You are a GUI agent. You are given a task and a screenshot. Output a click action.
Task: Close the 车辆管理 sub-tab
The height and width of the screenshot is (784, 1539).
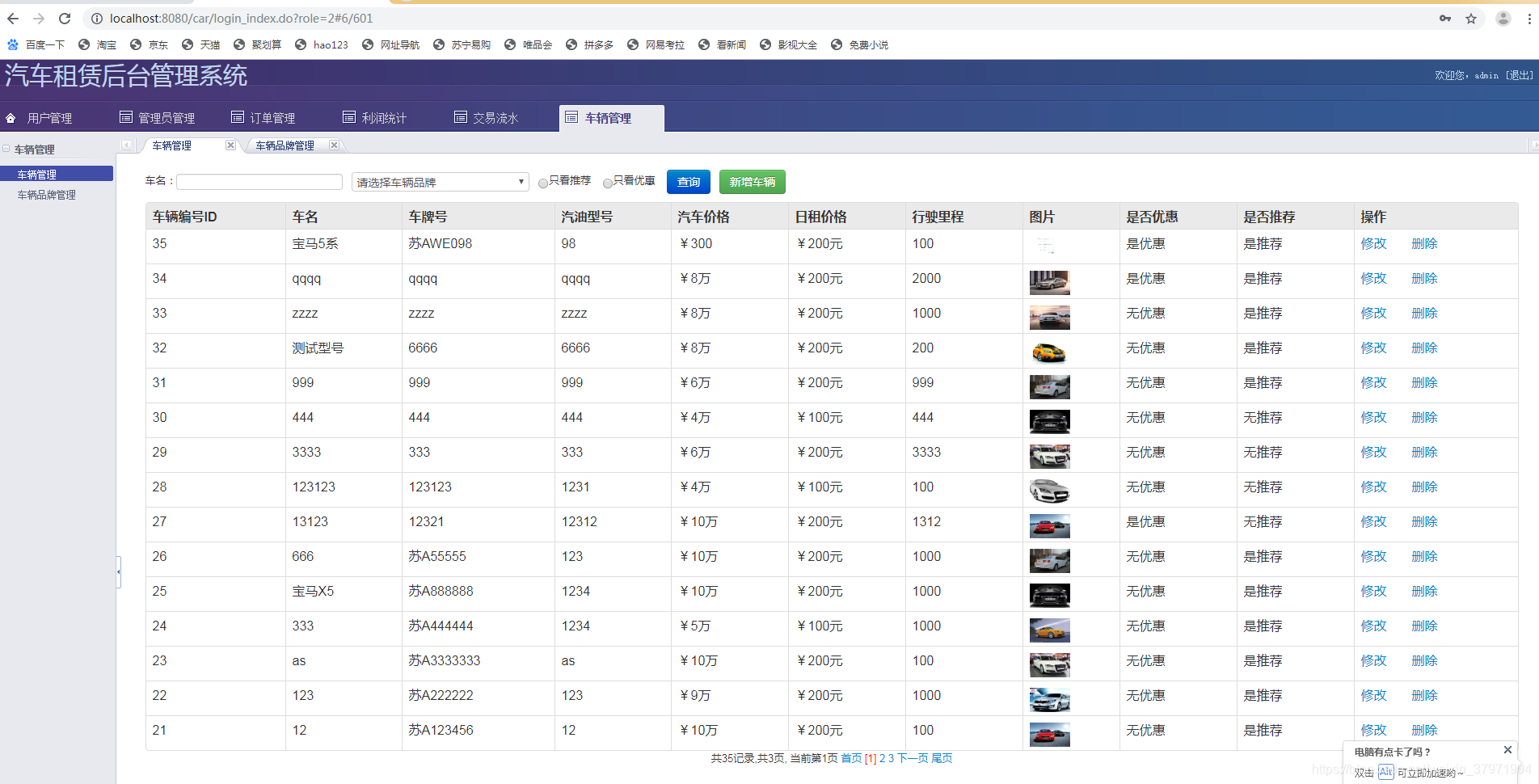point(230,145)
